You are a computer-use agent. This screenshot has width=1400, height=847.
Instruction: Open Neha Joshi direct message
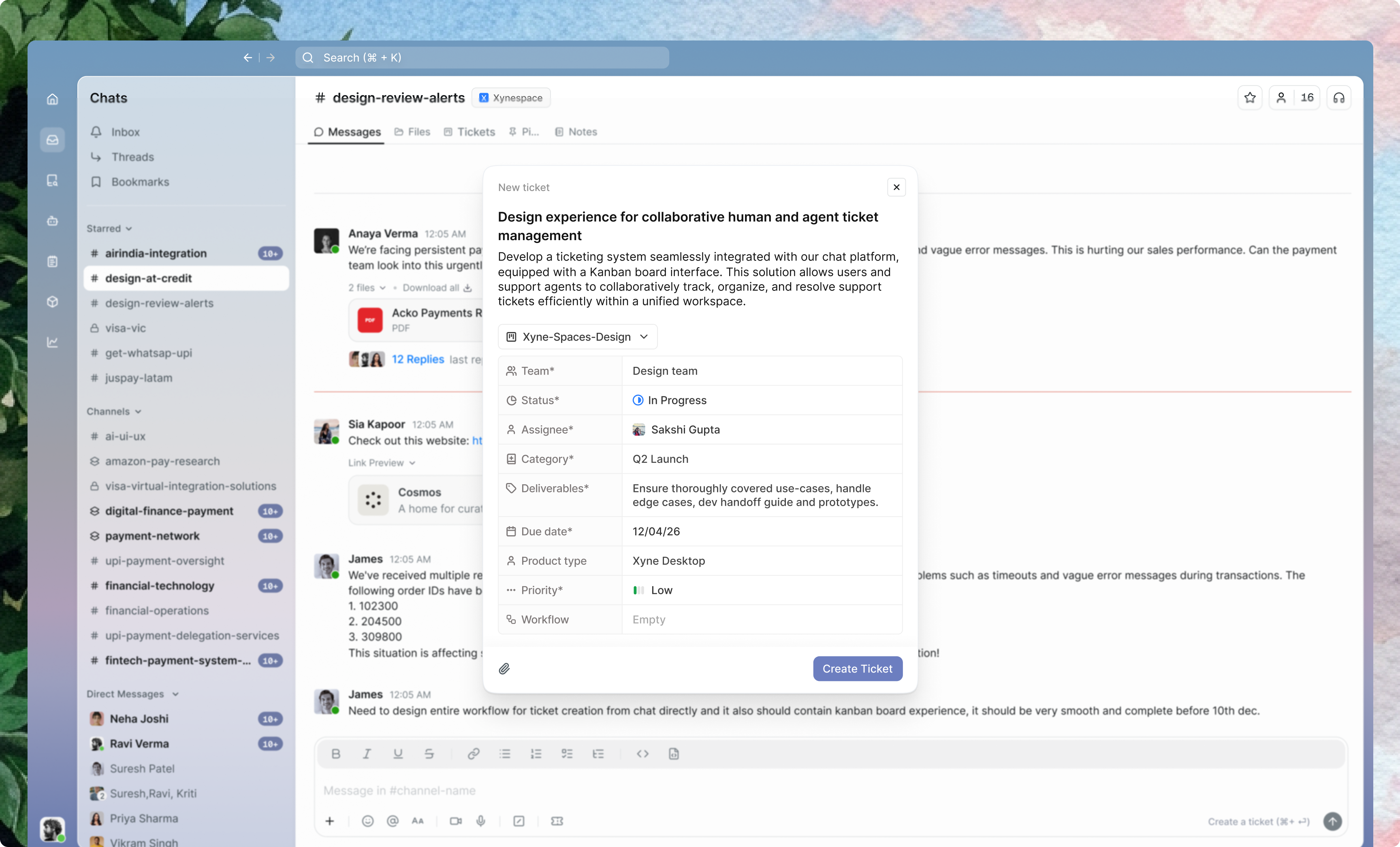(x=186, y=719)
